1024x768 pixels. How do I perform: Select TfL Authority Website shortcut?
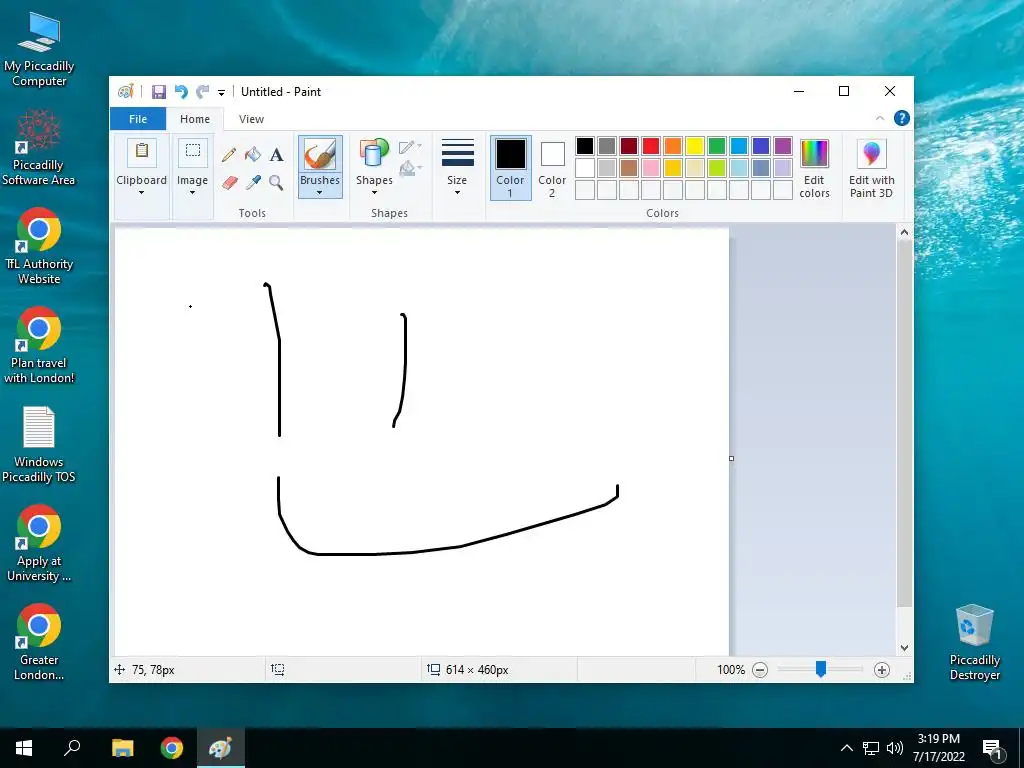pyautogui.click(x=39, y=247)
